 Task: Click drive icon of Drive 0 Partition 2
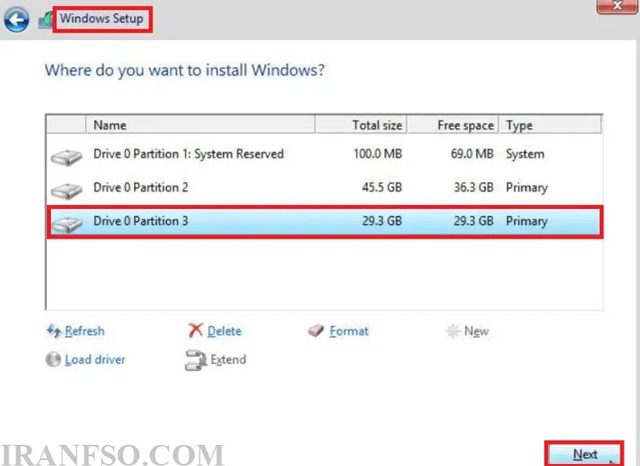point(67,191)
